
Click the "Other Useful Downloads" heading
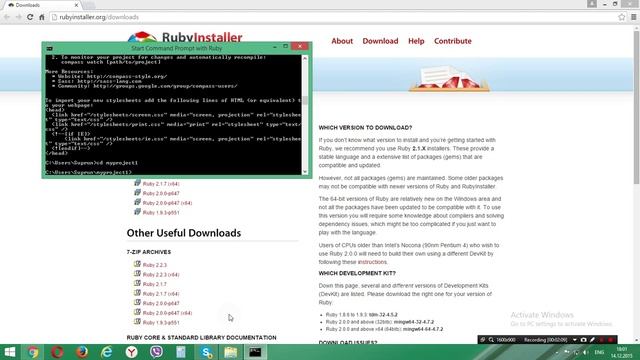pyautogui.click(x=184, y=233)
